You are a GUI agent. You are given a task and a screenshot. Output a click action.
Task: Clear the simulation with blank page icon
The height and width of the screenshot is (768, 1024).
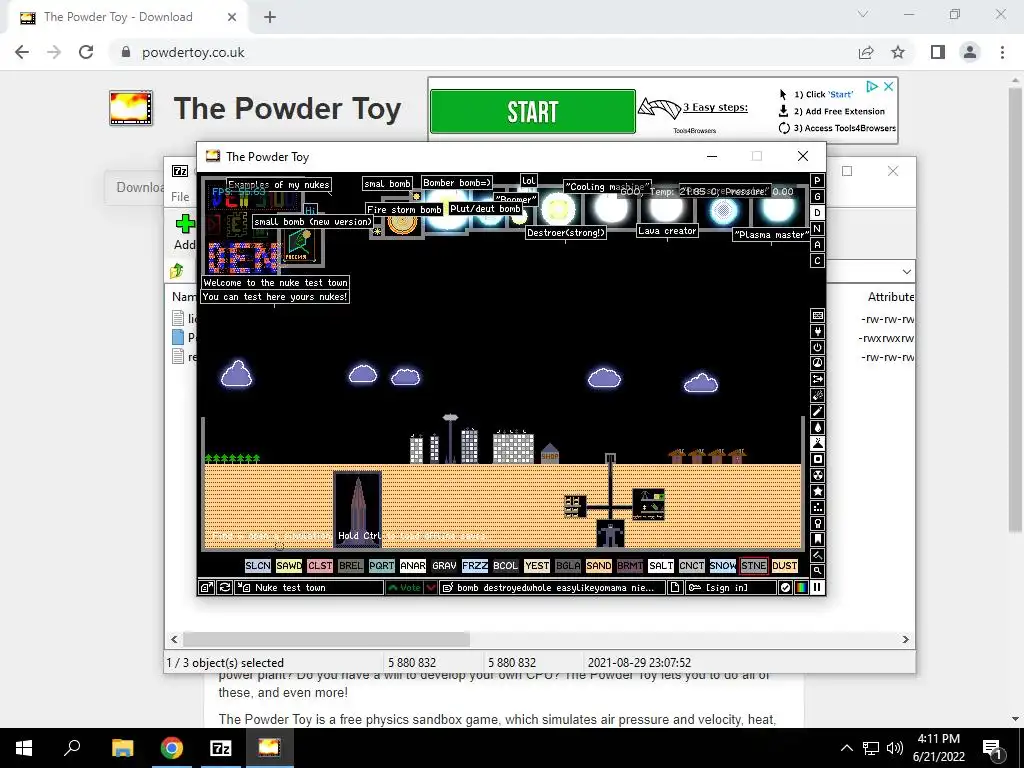675,588
